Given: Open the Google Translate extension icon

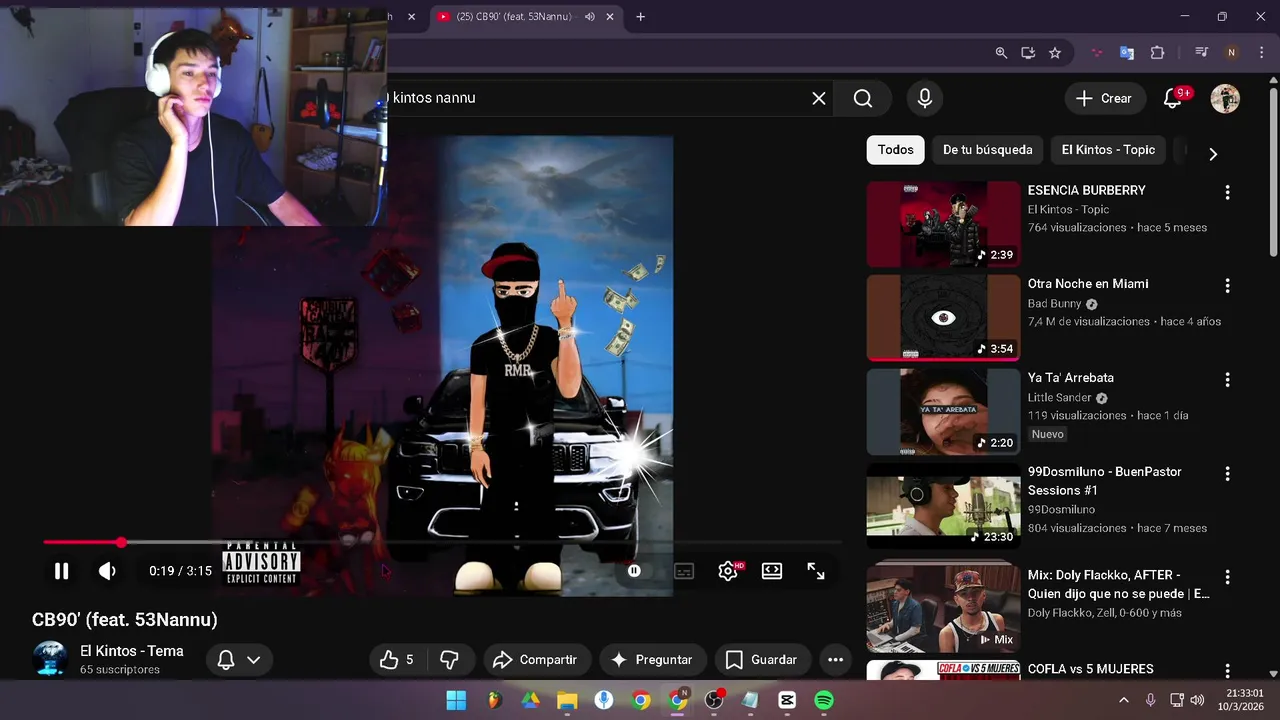Looking at the screenshot, I should click(1127, 53).
